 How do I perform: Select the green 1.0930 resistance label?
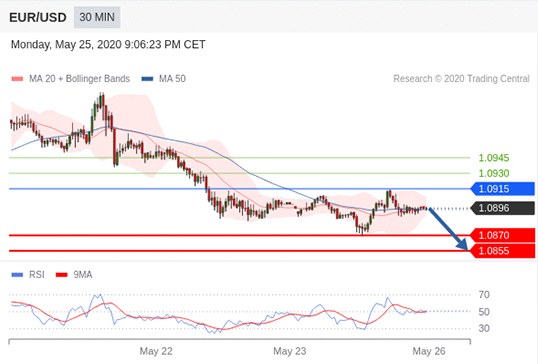(x=494, y=173)
